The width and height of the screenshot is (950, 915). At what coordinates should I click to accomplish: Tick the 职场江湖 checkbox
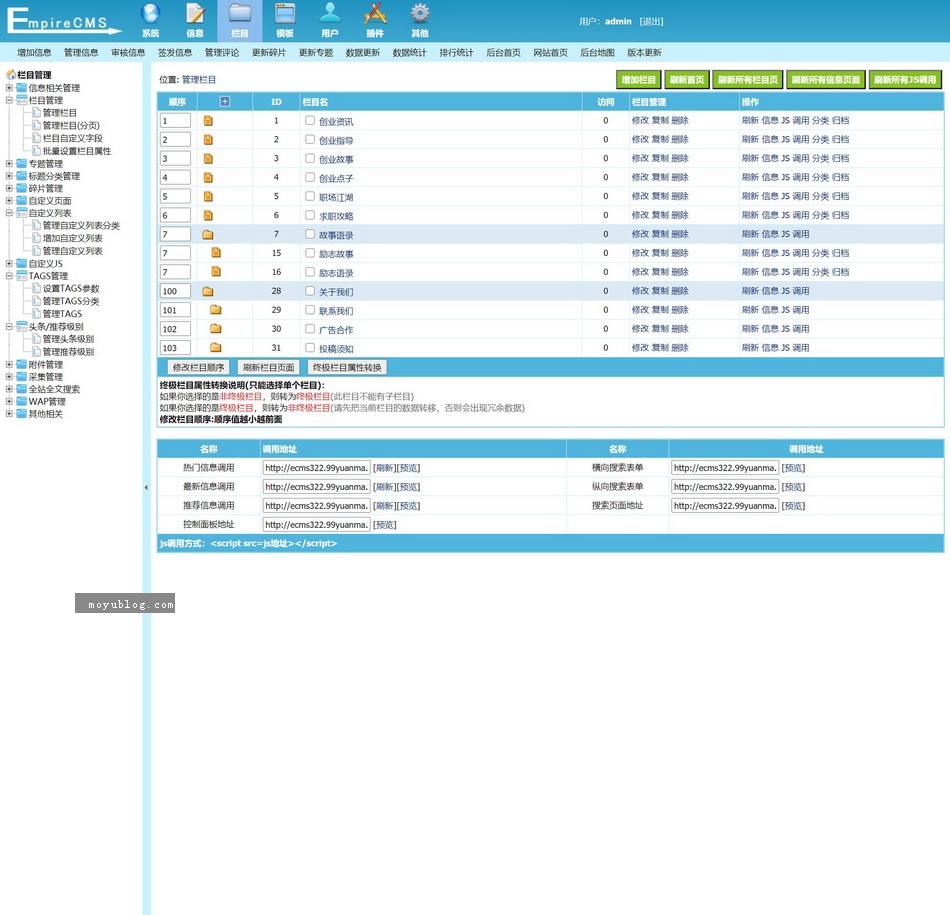tap(310, 196)
